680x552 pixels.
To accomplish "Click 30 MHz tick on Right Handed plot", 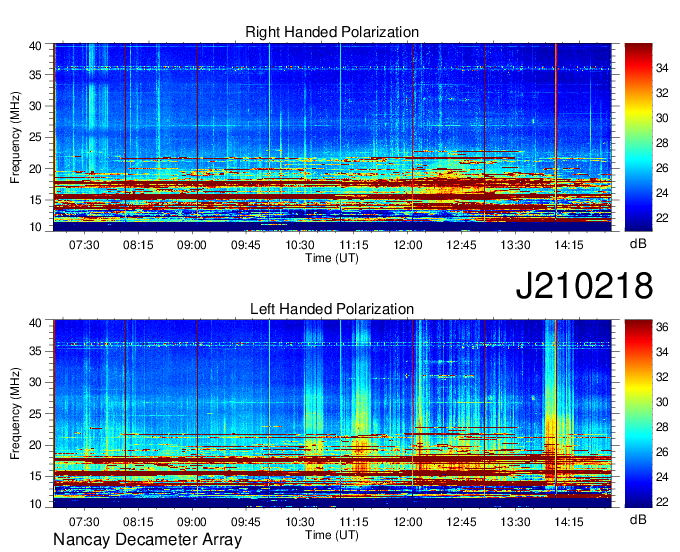I will pyautogui.click(x=36, y=106).
